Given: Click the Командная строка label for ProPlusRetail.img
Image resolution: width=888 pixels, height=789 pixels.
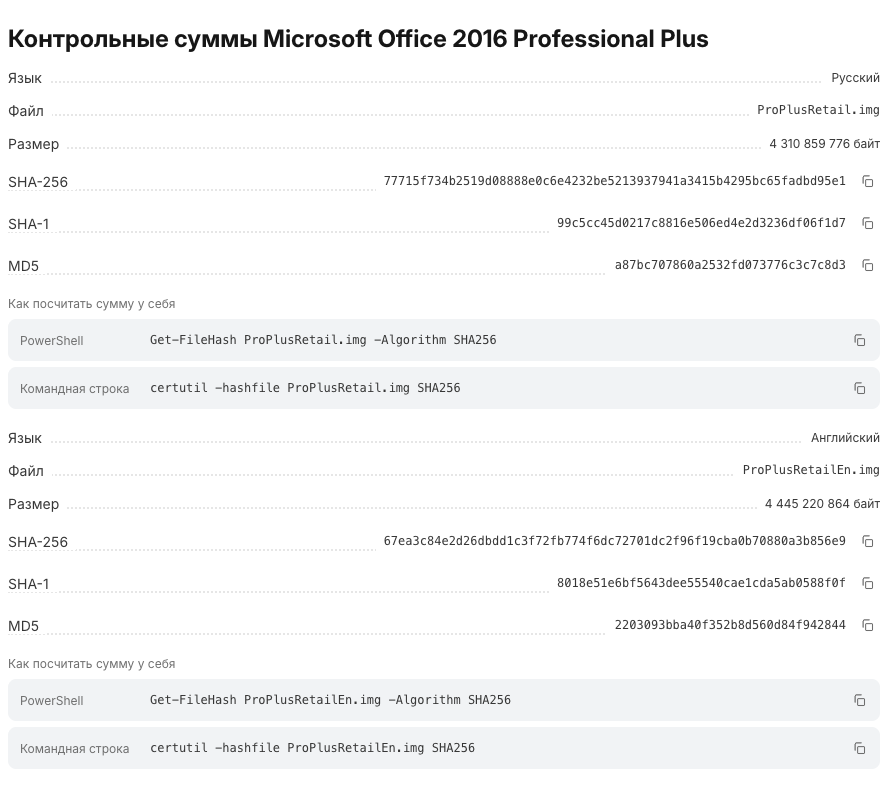Looking at the screenshot, I should (x=74, y=389).
